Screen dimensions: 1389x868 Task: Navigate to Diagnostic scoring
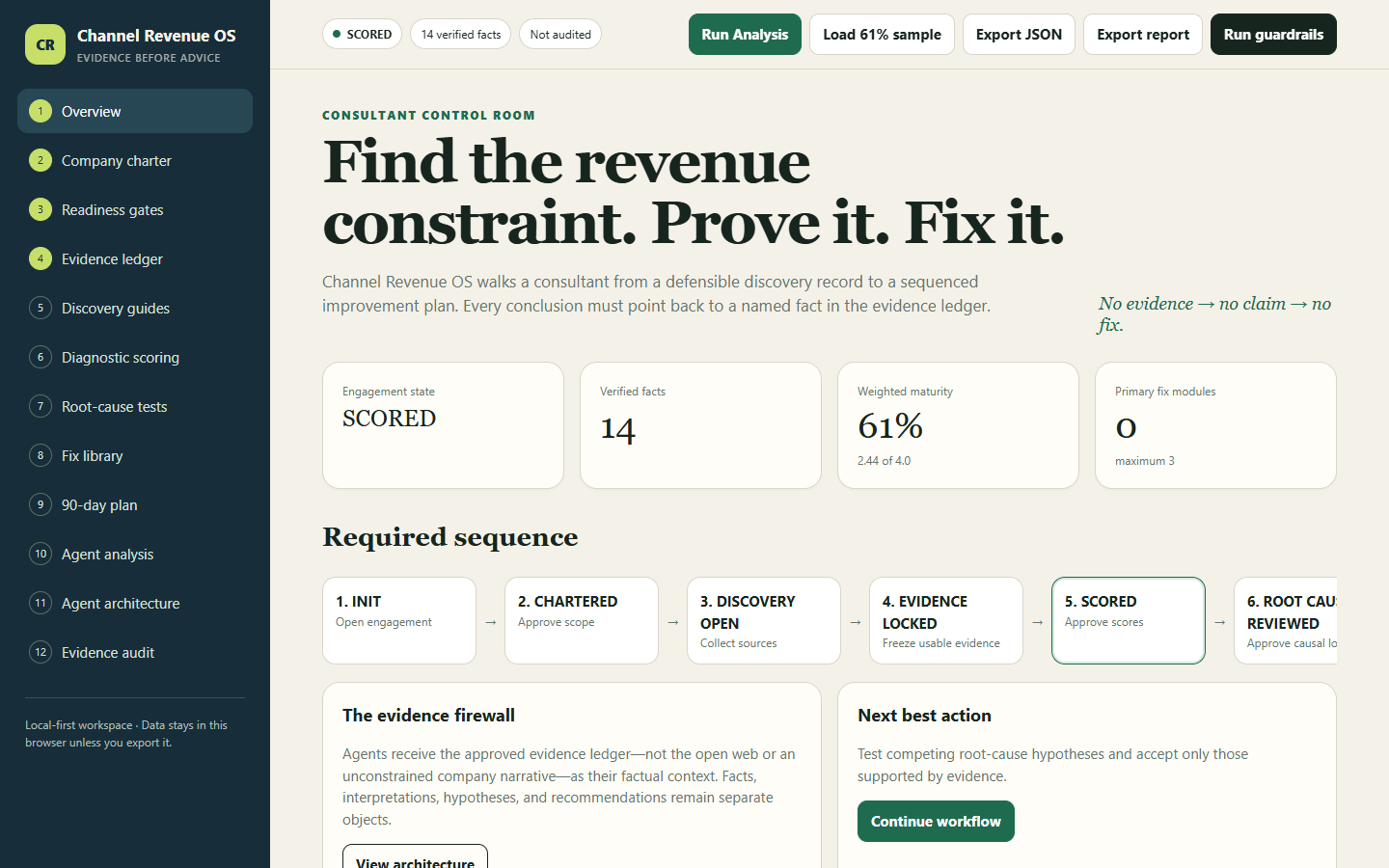pyautogui.click(x=135, y=357)
